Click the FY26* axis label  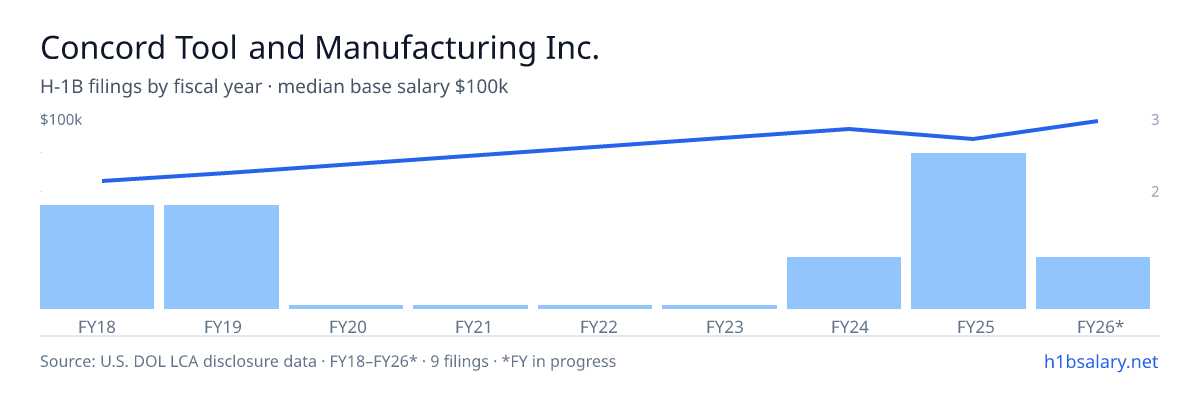pyautogui.click(x=1100, y=326)
